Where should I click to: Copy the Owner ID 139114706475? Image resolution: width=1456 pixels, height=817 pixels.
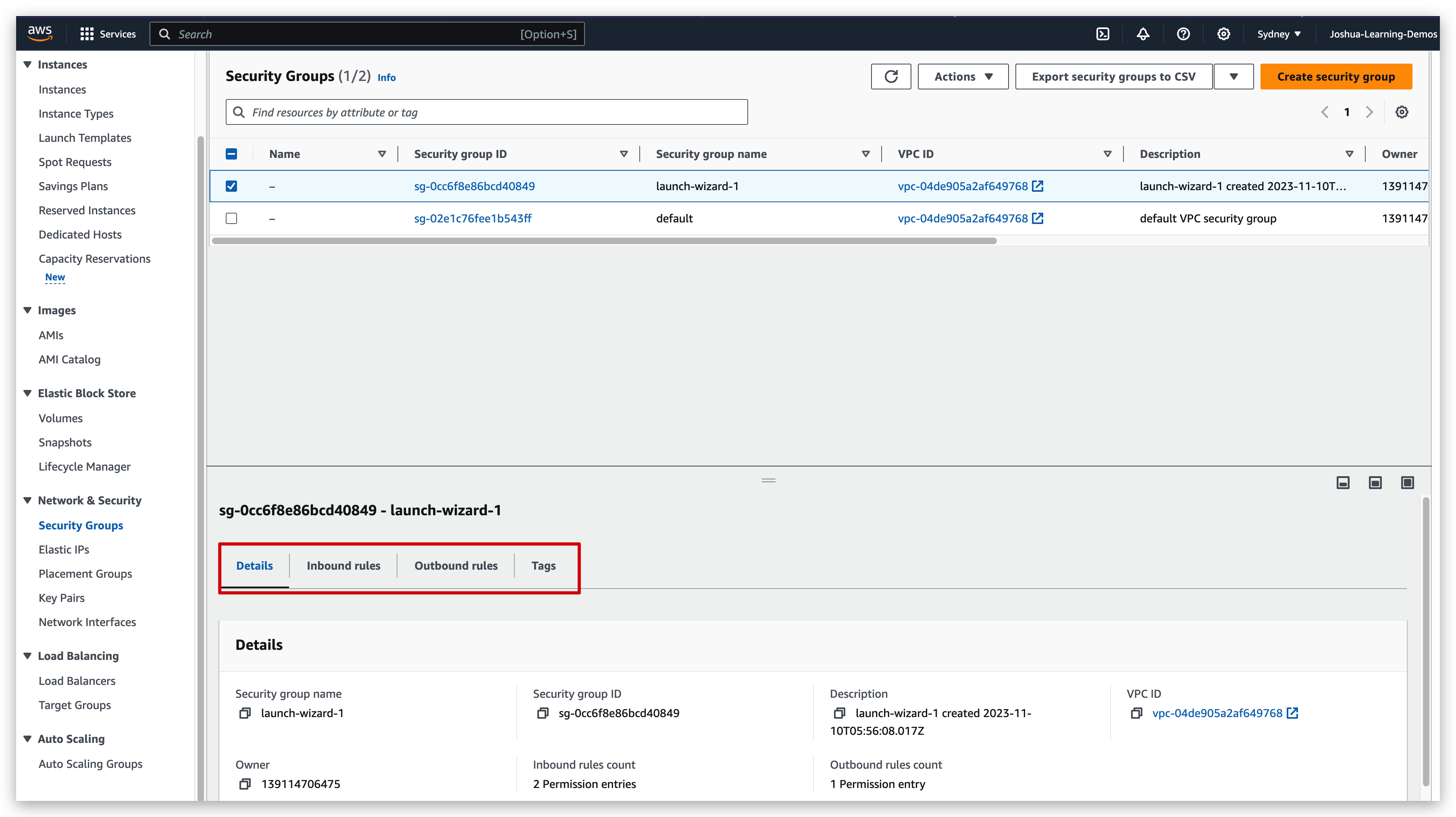(x=245, y=784)
